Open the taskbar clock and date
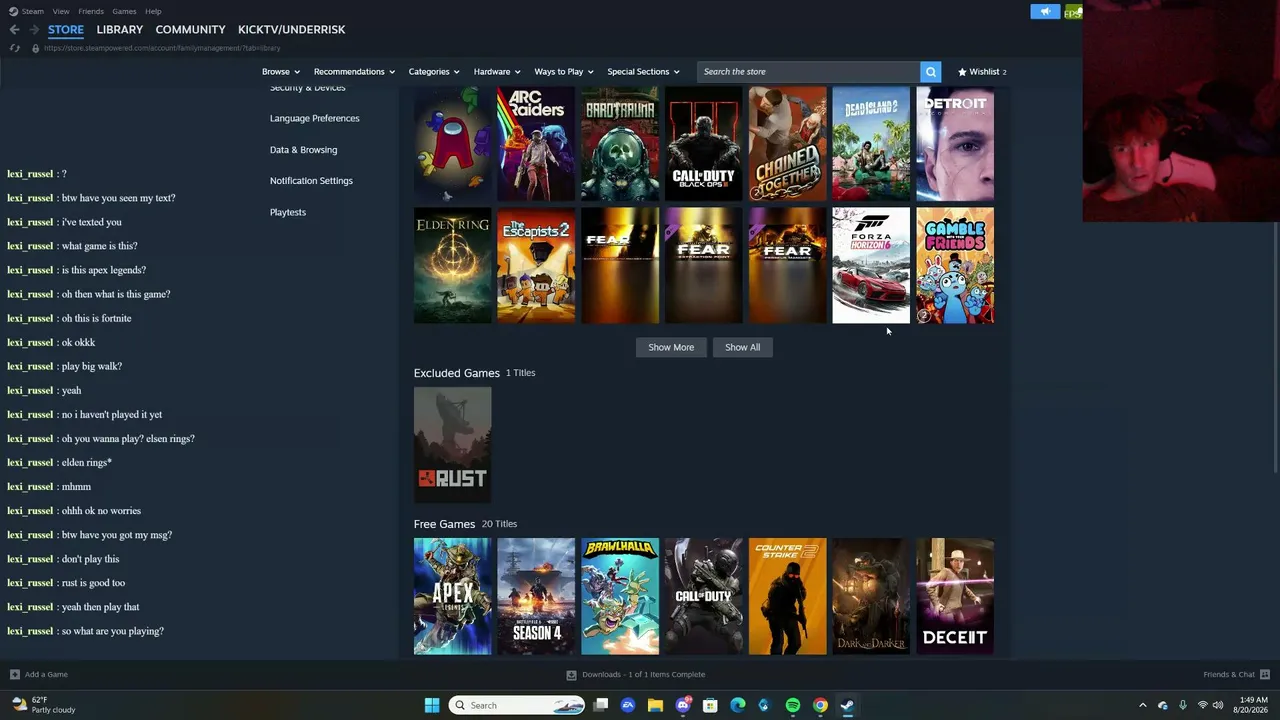Screen dimensions: 1280x720 click(1253, 705)
